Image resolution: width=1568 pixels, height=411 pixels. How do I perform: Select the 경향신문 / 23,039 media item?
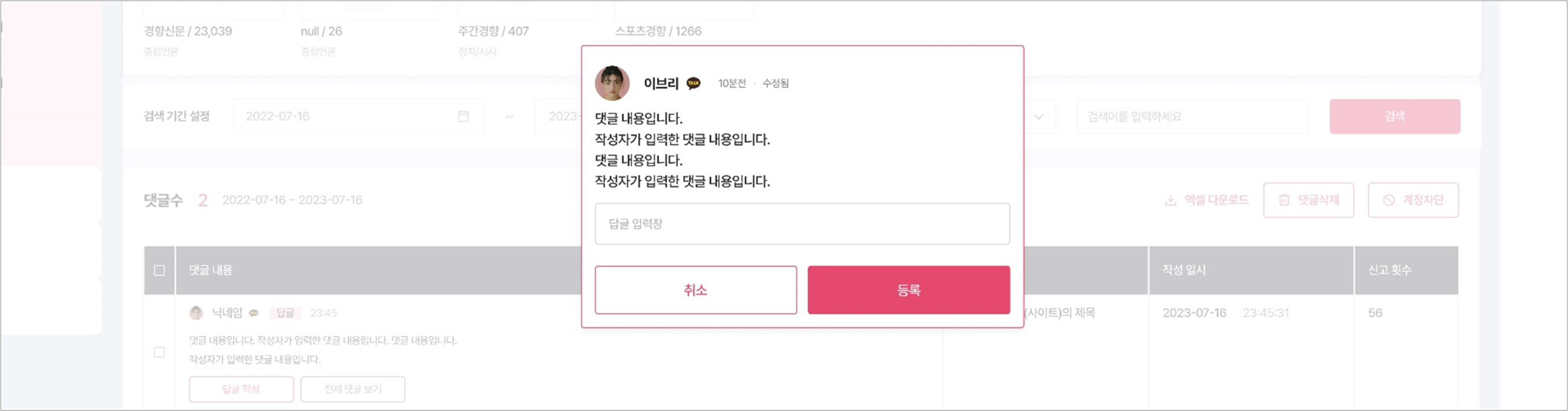click(x=188, y=31)
